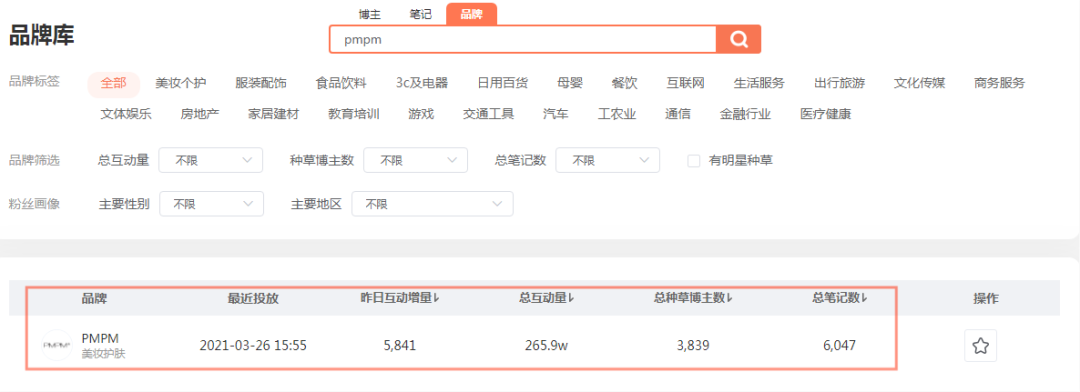Filter by 餐饮 tag

pos(625,83)
